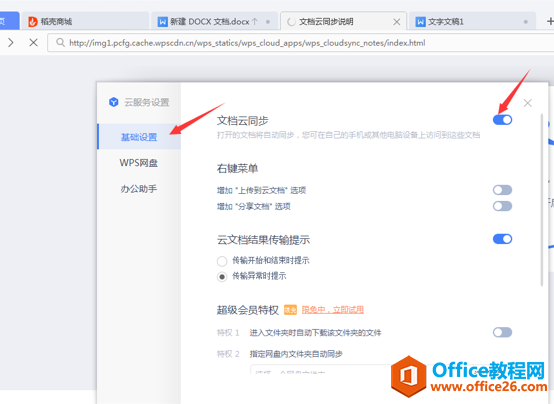Click the 超级会员特权 heading text
The width and height of the screenshot is (554, 404).
point(248,310)
